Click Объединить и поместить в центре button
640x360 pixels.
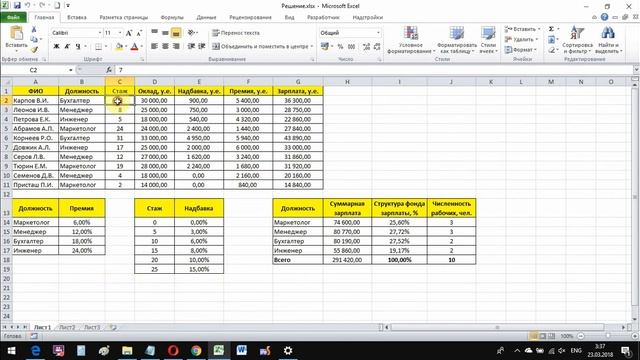(x=262, y=47)
